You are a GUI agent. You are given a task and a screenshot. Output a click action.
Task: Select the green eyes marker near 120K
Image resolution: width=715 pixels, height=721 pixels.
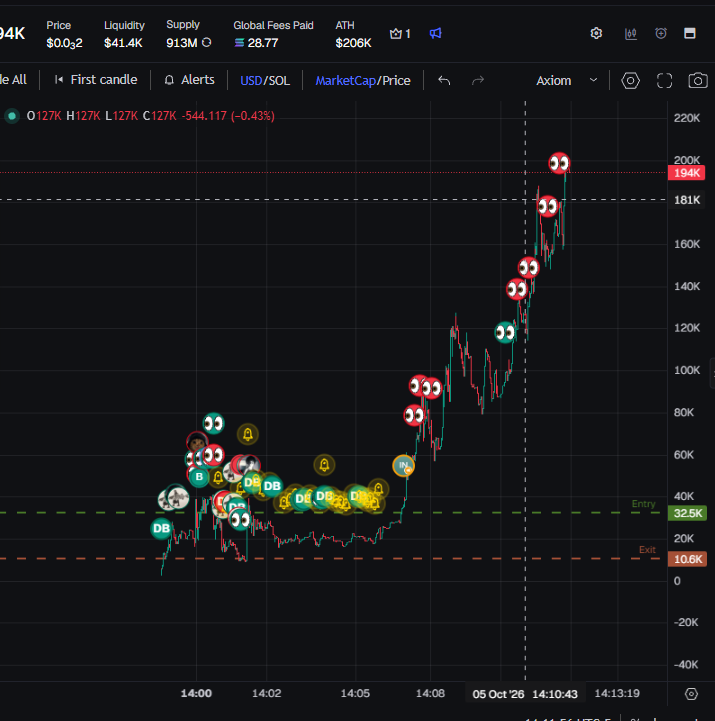pyautogui.click(x=505, y=332)
